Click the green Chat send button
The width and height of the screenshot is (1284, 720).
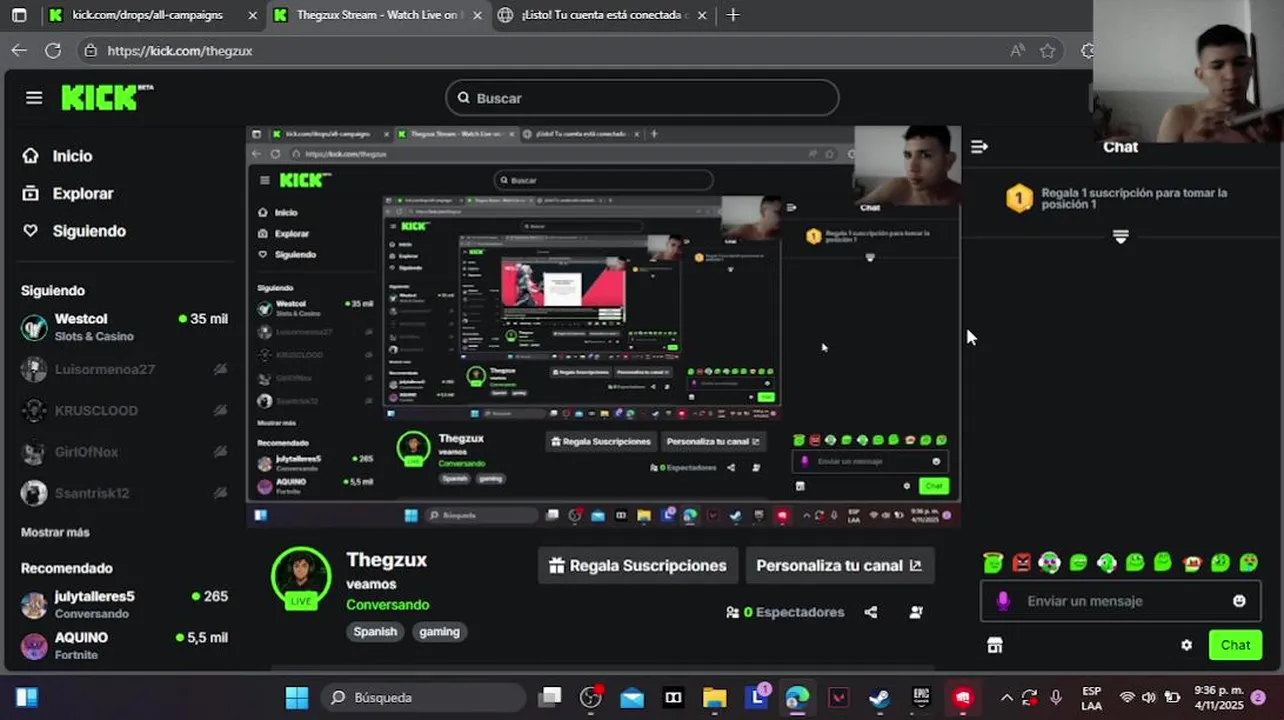[1235, 645]
